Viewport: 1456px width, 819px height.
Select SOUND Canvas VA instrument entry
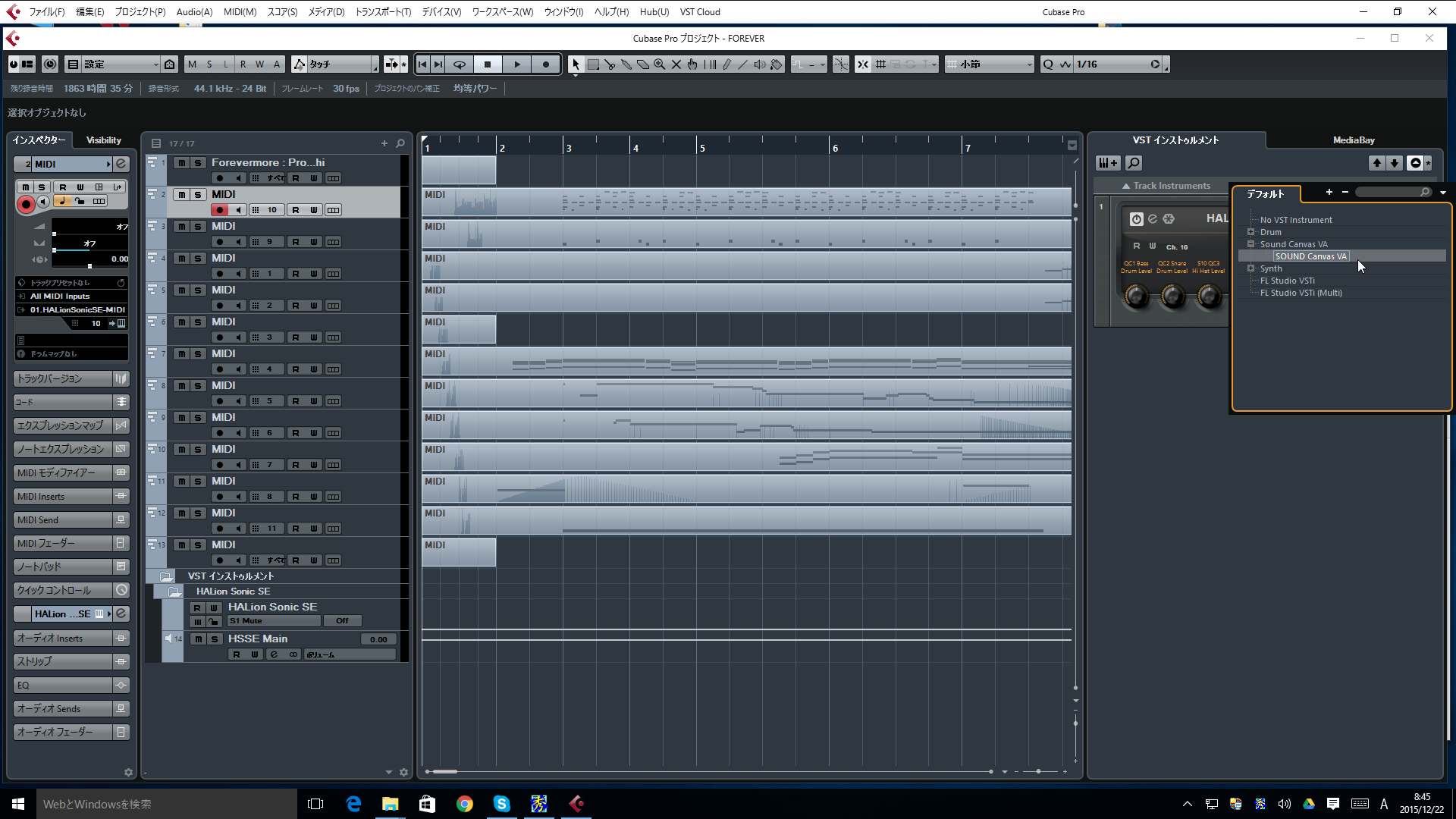(x=1310, y=256)
